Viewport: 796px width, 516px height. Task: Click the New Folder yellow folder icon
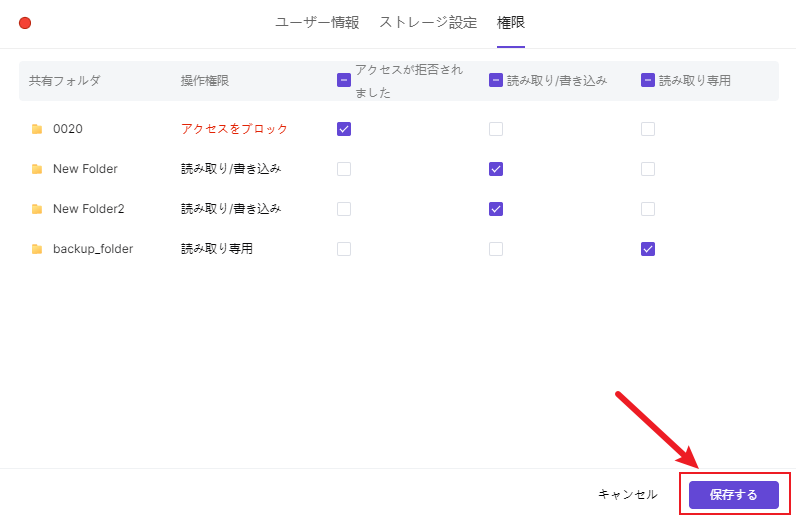coord(37,169)
